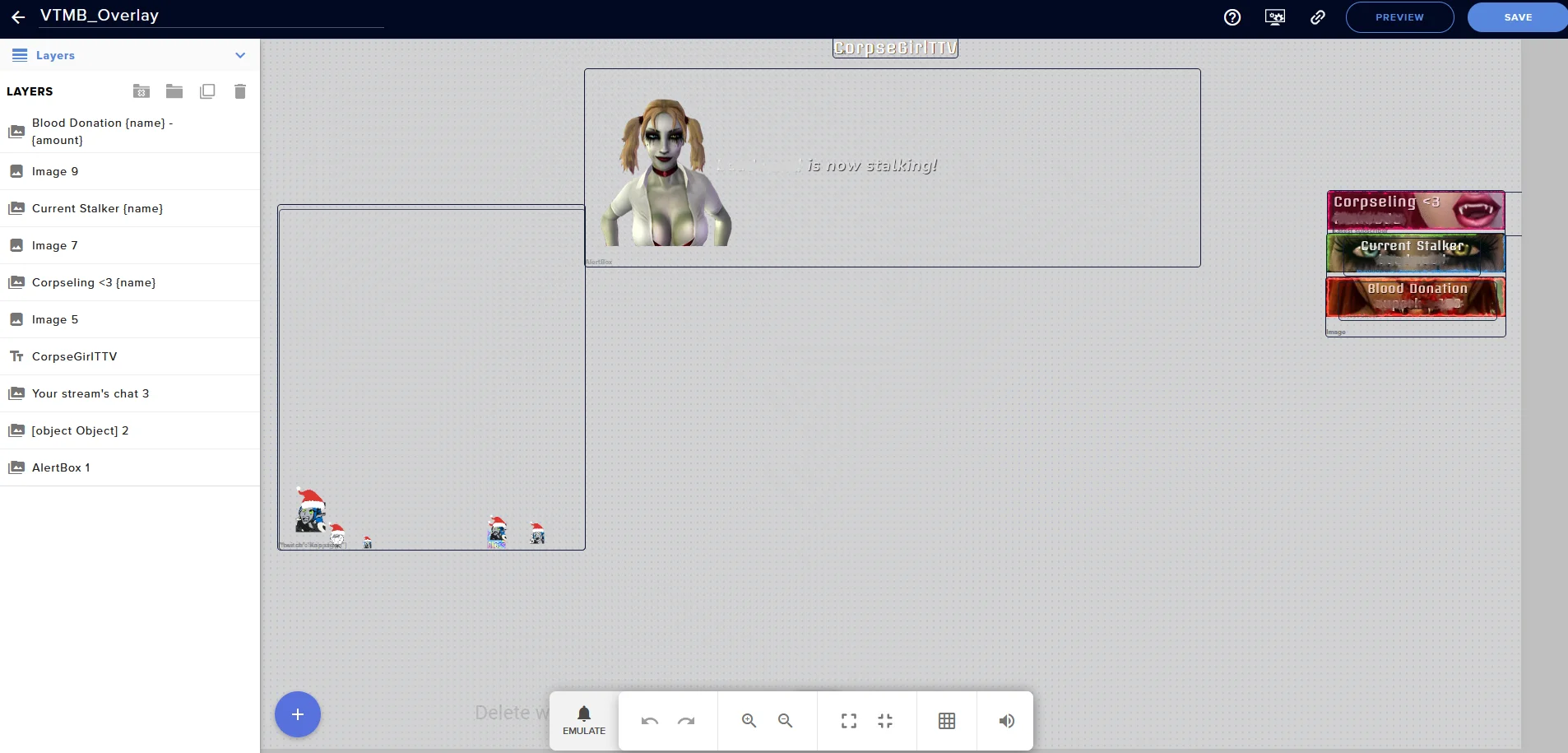Go back using the arrow icon

[x=18, y=16]
